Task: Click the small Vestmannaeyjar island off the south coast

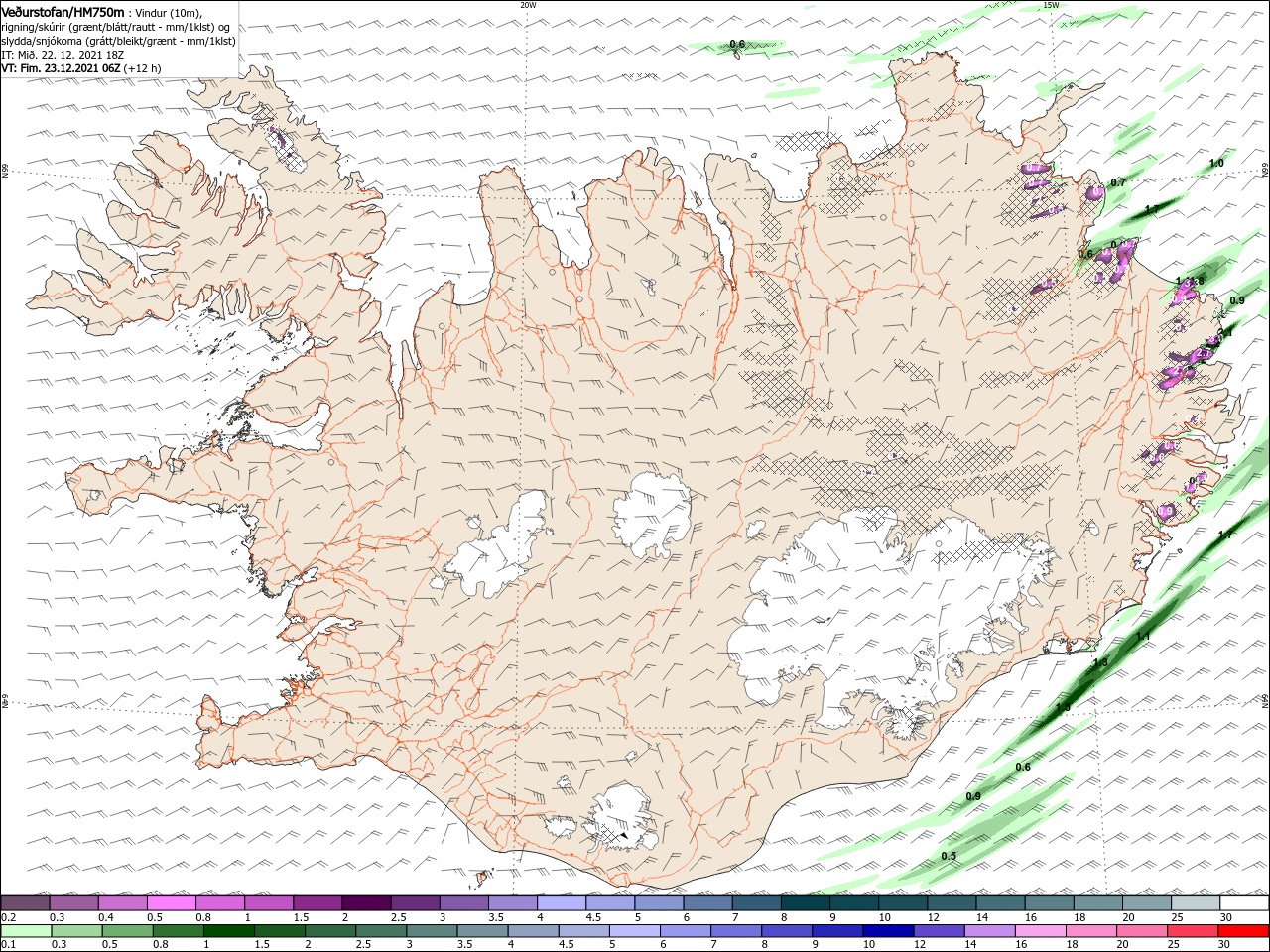Action: tap(484, 877)
